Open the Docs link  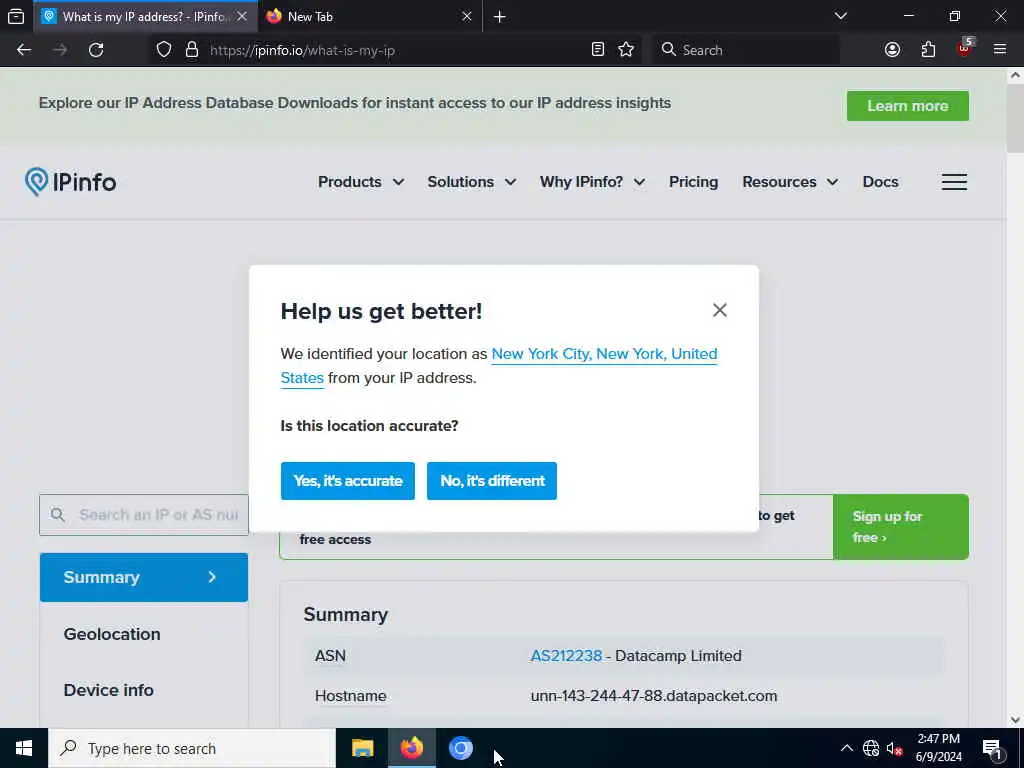click(880, 182)
